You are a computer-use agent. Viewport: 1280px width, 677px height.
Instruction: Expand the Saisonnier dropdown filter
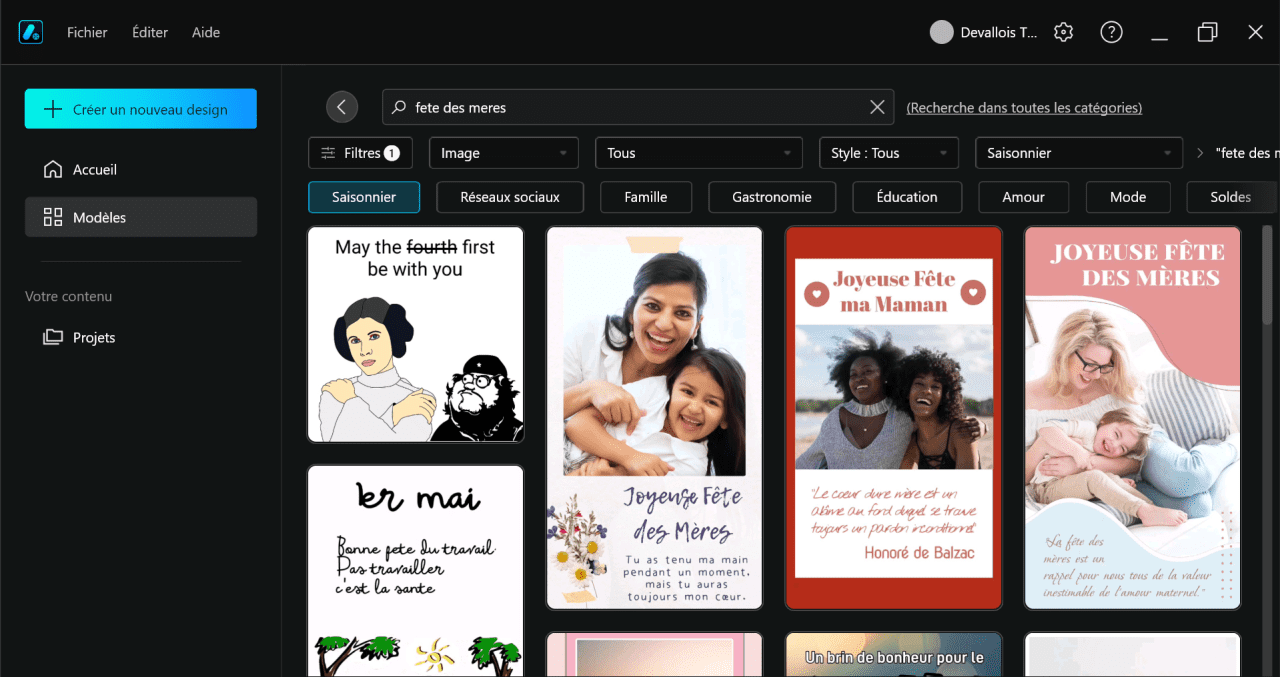(x=1079, y=153)
